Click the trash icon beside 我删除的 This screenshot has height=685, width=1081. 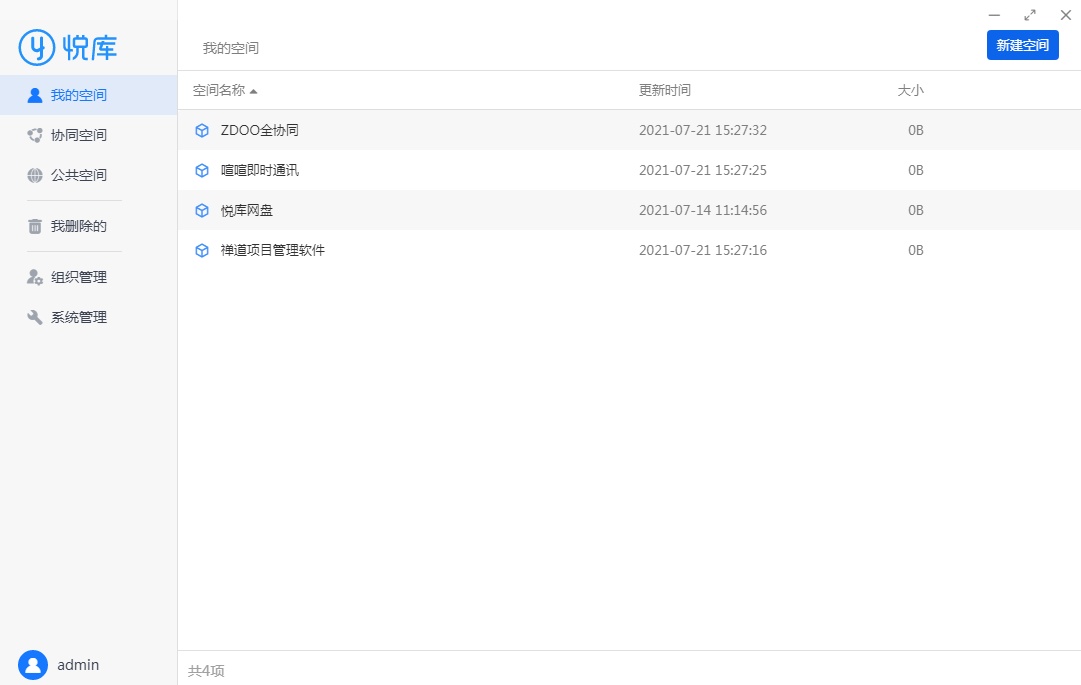coord(34,226)
